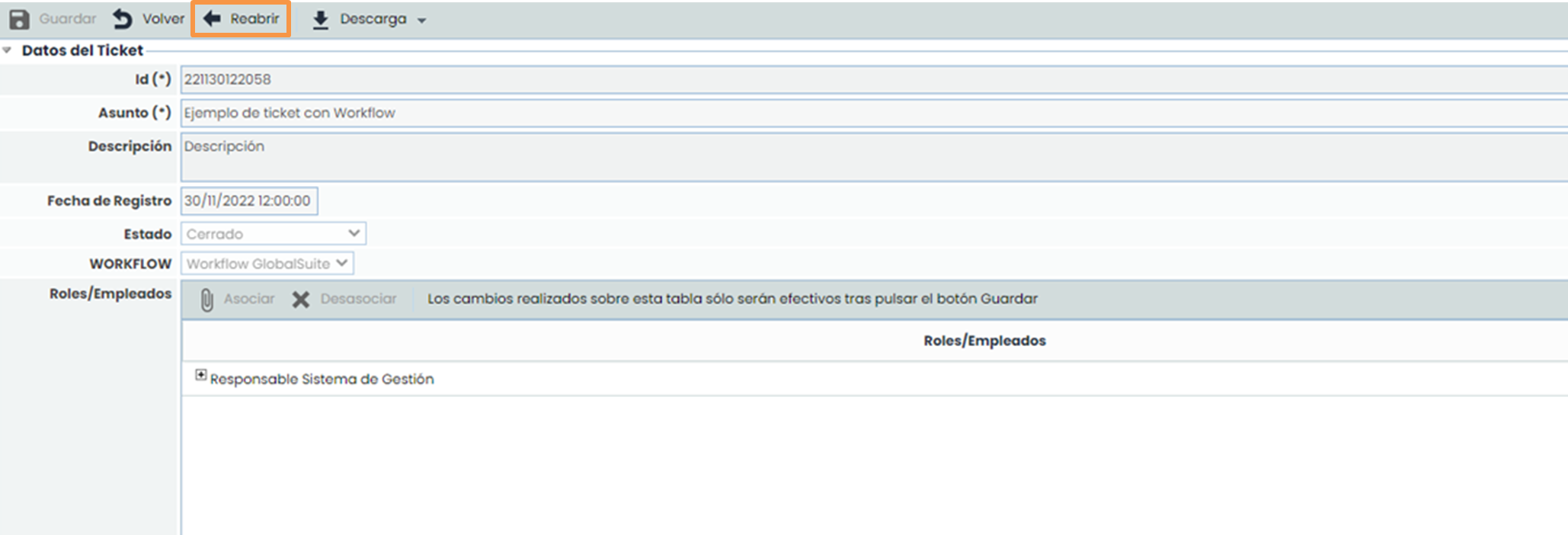Click the Fecha de Registro date field

pyautogui.click(x=248, y=201)
